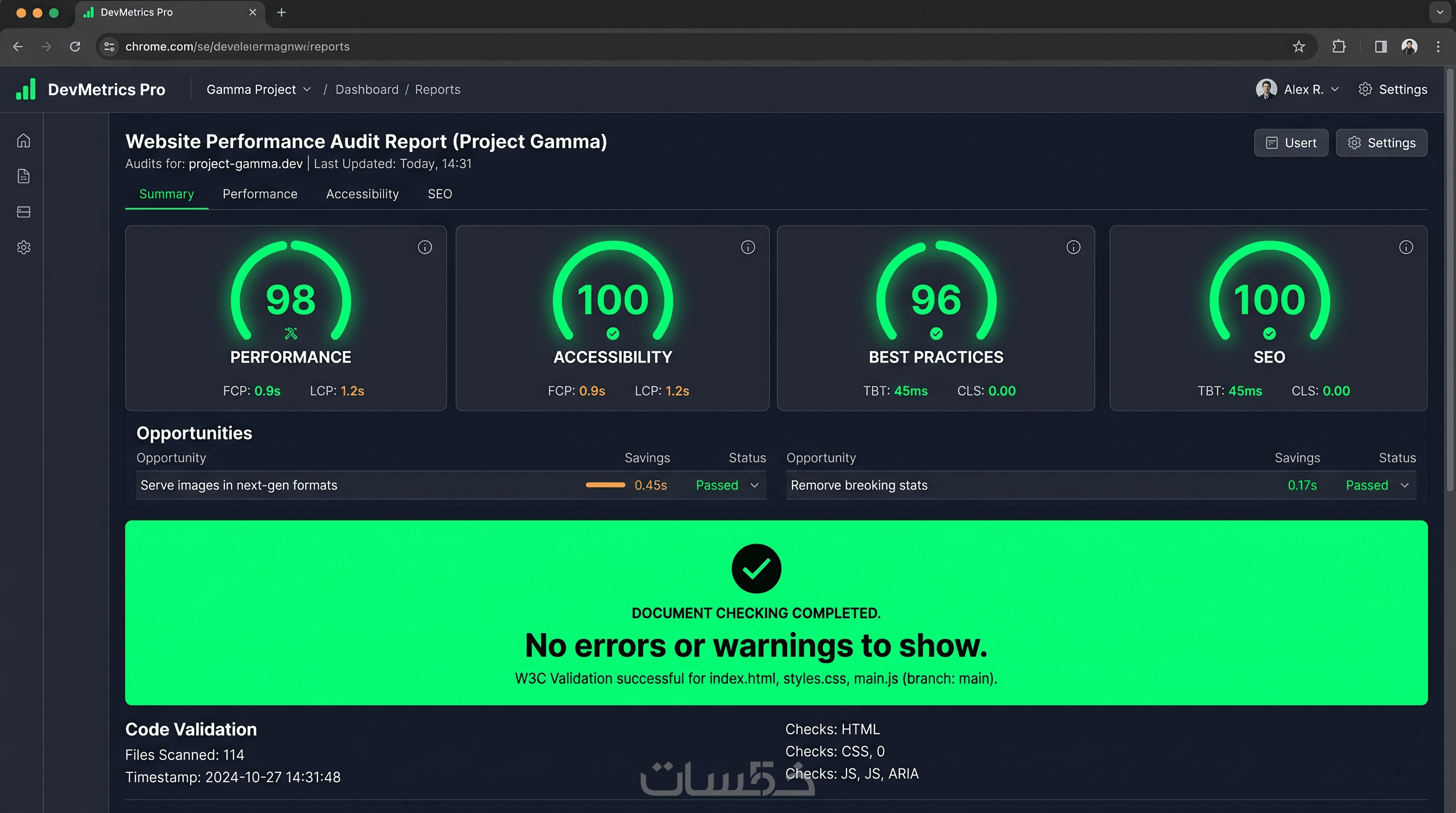
Task: Switch to the Performance tab
Action: [260, 194]
